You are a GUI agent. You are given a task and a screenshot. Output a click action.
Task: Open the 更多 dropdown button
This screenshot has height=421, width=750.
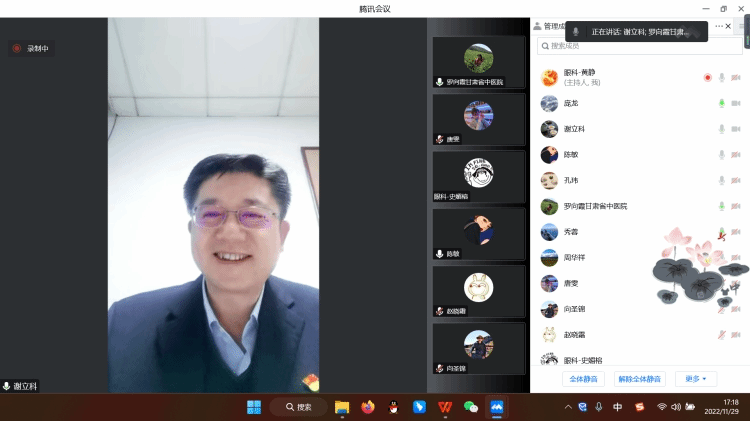pyautogui.click(x=695, y=379)
